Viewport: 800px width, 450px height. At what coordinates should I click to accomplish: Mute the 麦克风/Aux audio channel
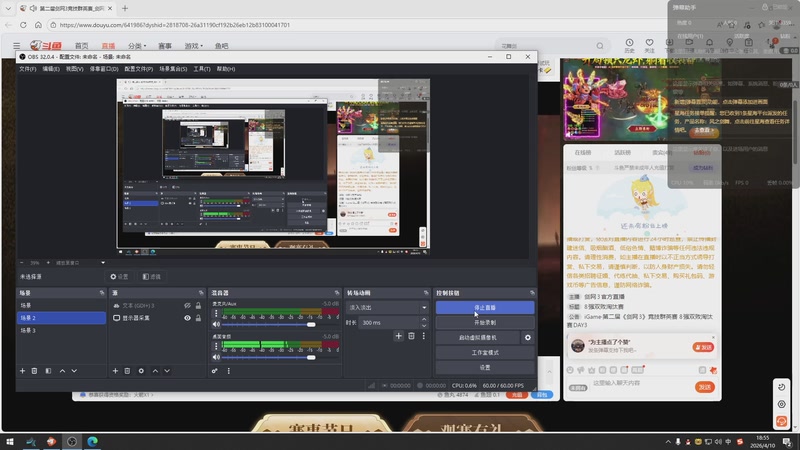[x=216, y=324]
